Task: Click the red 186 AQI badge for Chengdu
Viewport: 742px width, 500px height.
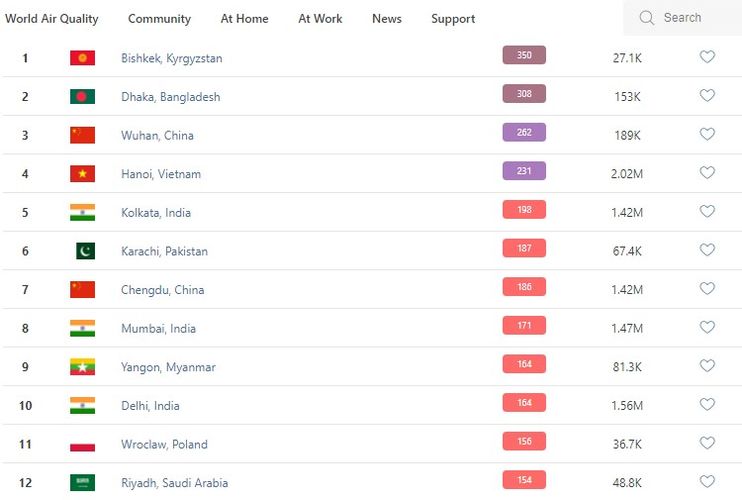Action: 524,287
